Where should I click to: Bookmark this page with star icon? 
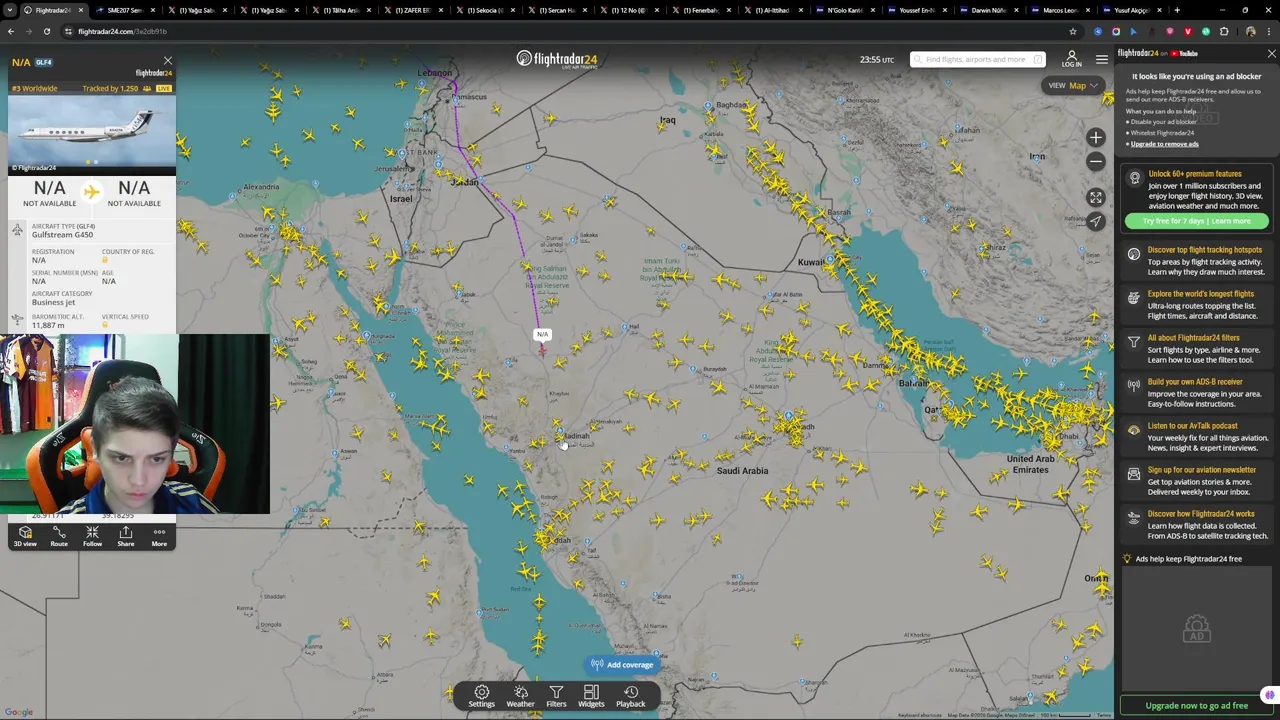(1073, 31)
